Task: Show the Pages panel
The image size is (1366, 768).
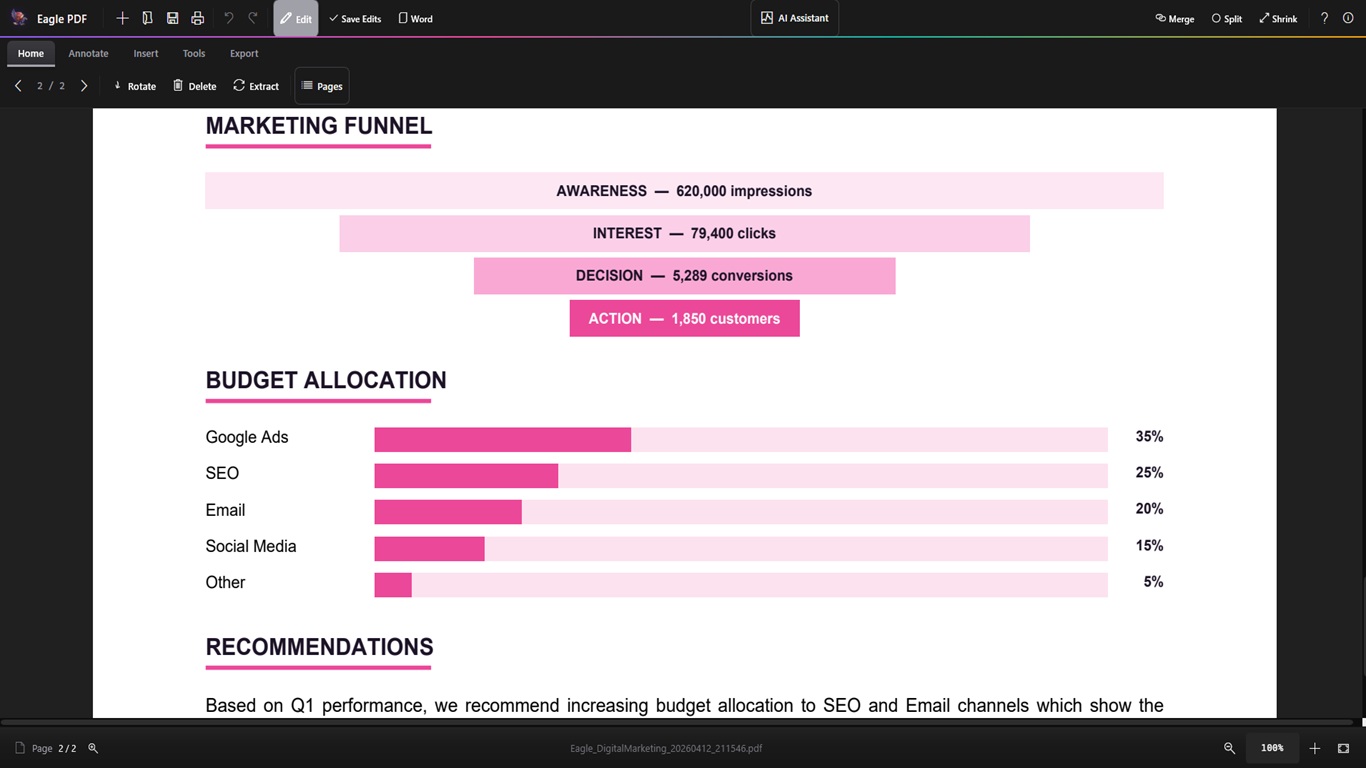Action: 321,86
